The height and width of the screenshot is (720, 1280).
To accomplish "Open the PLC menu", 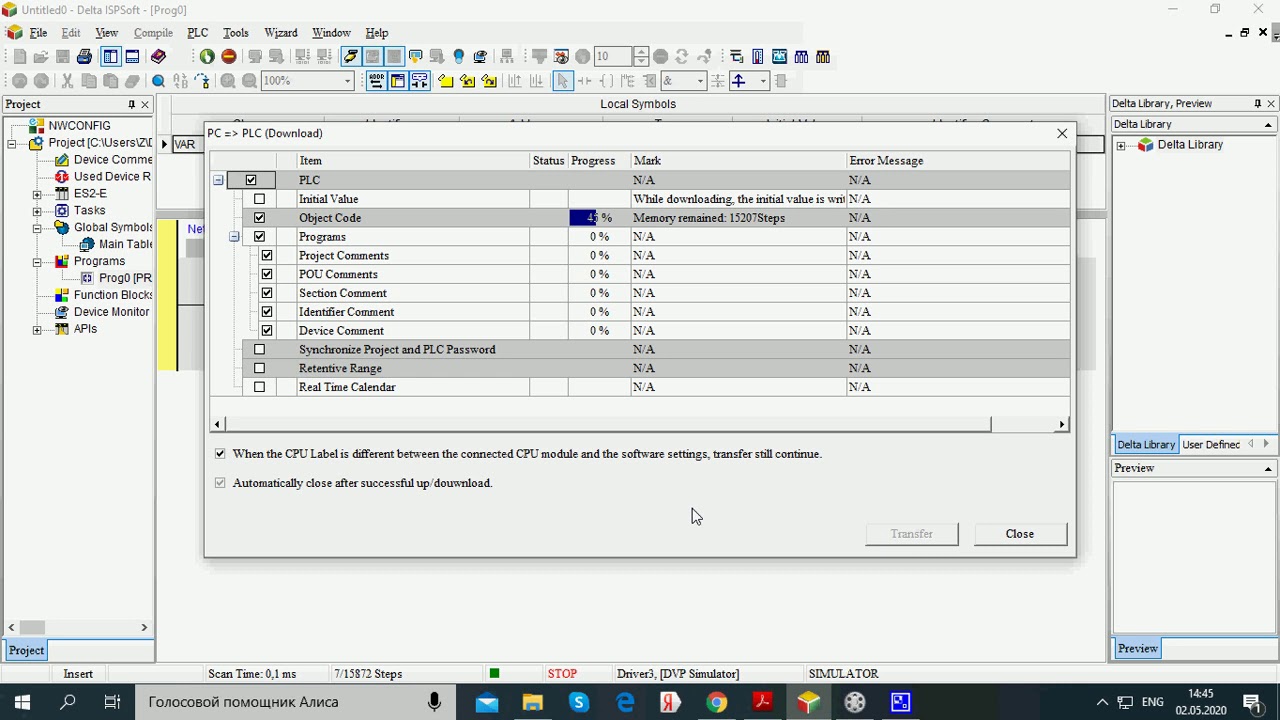I will (198, 33).
